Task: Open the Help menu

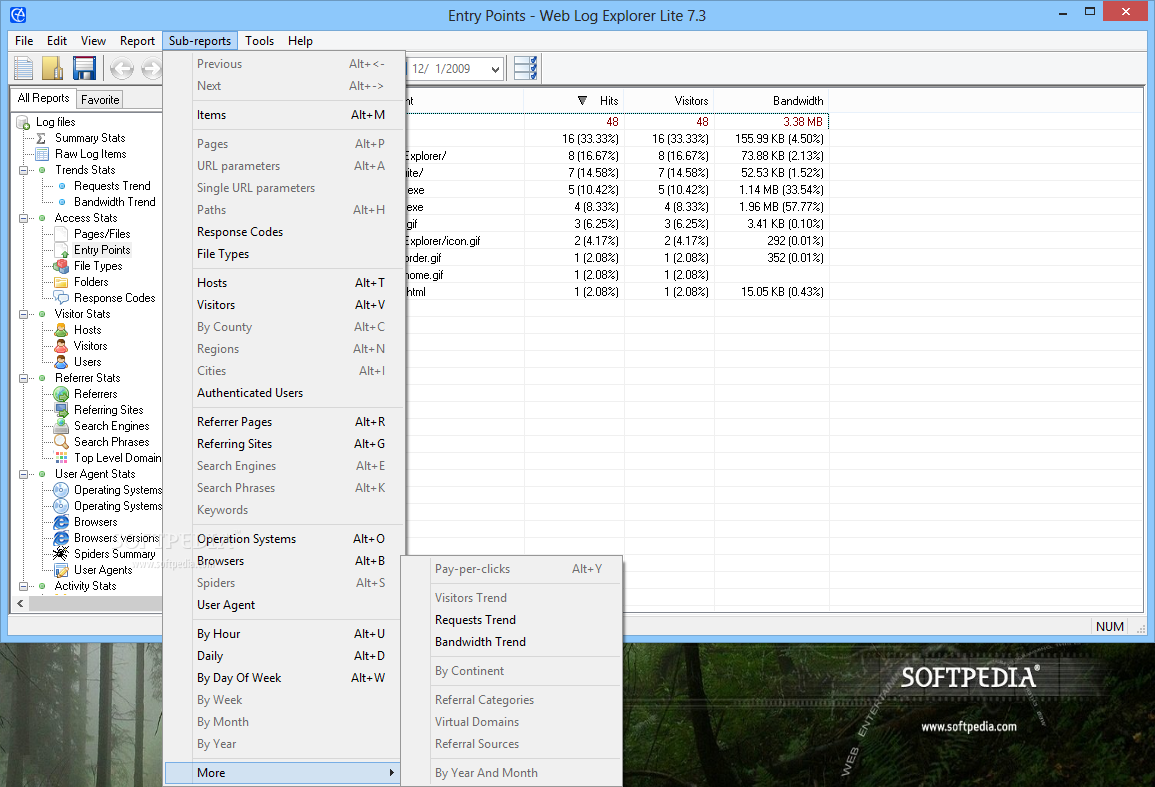Action: pyautogui.click(x=301, y=41)
